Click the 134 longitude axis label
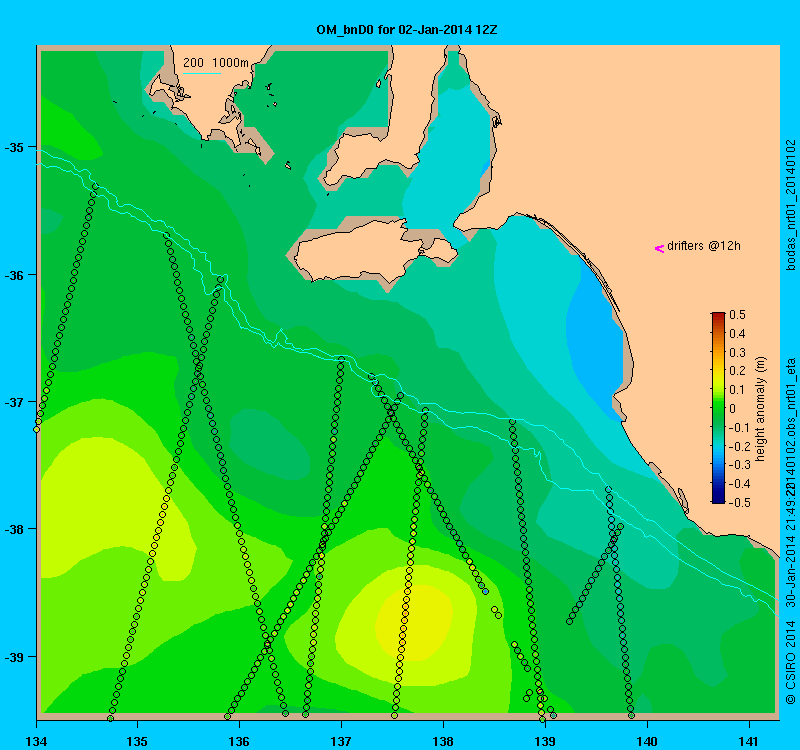 point(36,741)
